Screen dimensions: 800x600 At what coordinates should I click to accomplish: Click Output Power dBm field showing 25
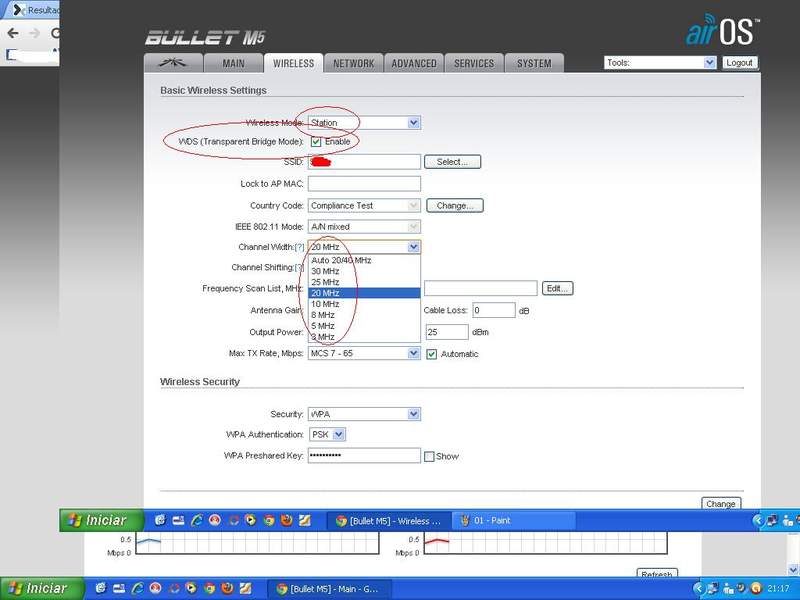point(447,332)
